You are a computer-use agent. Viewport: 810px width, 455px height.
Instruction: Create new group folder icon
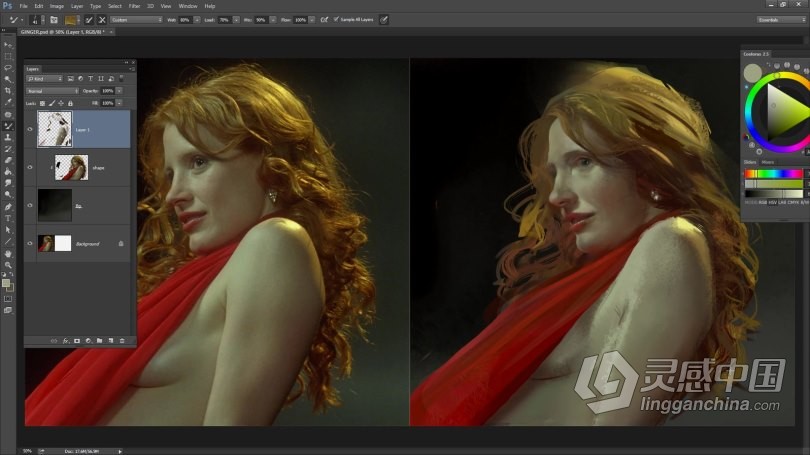coord(100,341)
